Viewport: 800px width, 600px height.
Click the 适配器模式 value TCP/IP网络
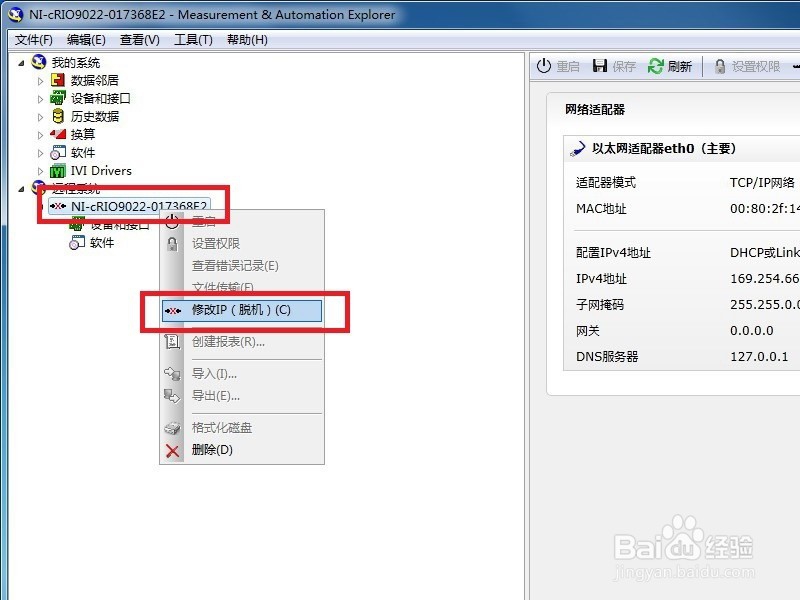[x=762, y=183]
